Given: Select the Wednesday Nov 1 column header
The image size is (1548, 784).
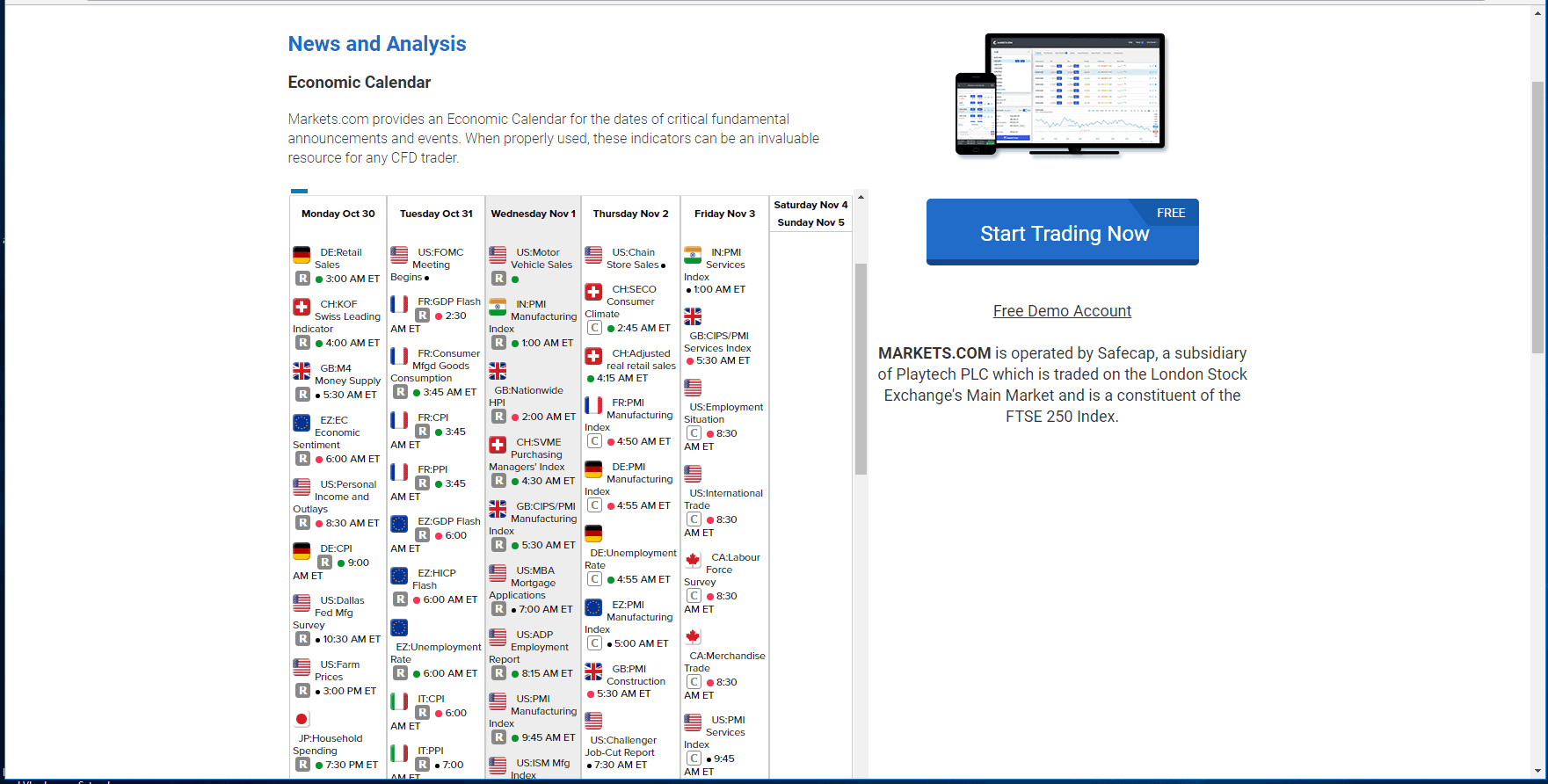Looking at the screenshot, I should pyautogui.click(x=534, y=214).
